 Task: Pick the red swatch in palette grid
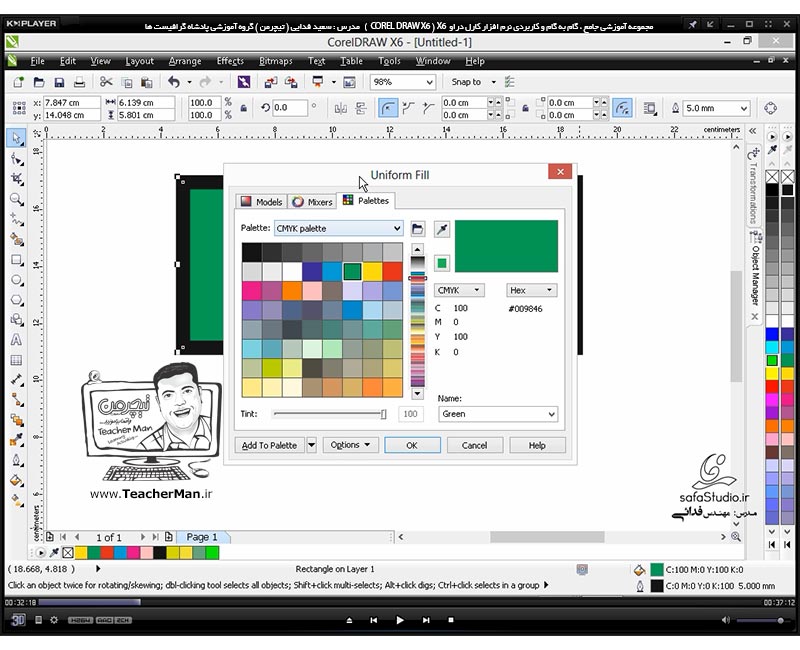click(x=392, y=271)
